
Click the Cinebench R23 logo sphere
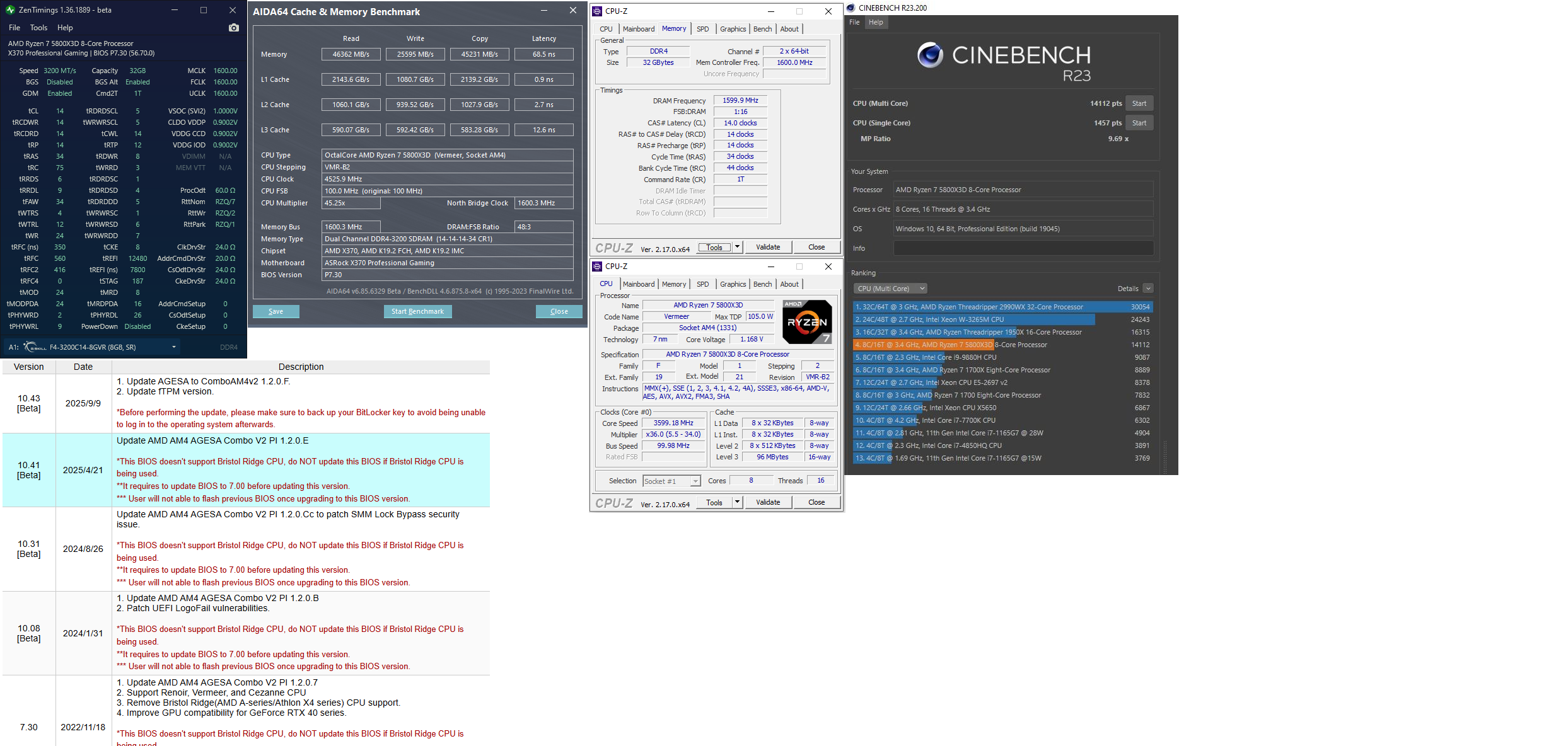point(930,55)
